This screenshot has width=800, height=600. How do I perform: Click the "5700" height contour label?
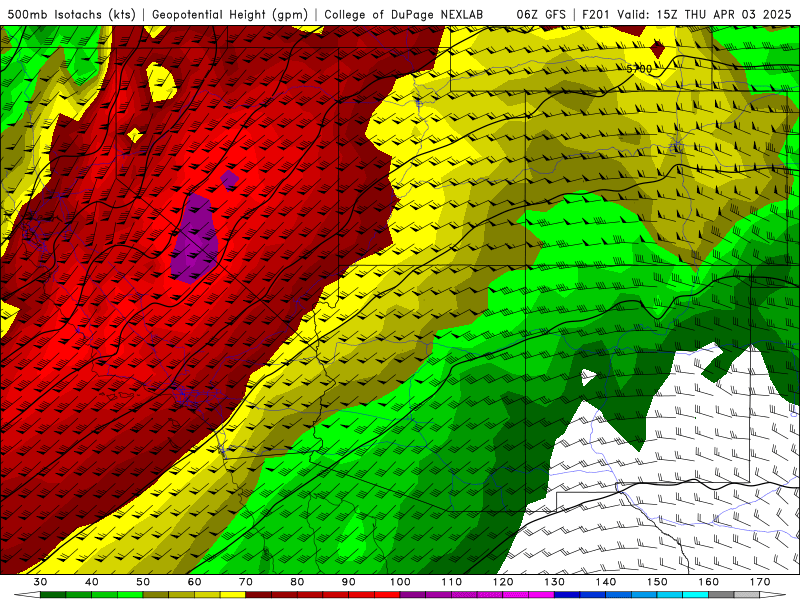pyautogui.click(x=639, y=68)
